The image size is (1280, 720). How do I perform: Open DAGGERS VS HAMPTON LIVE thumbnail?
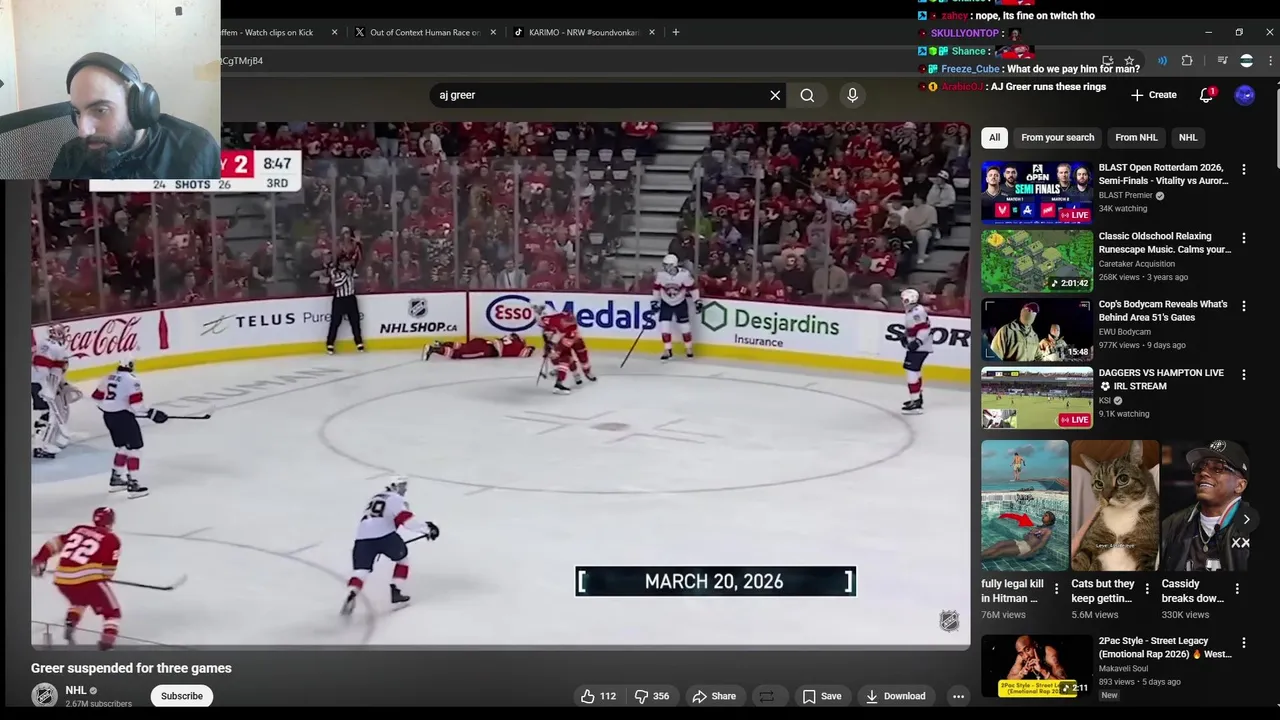[1037, 398]
